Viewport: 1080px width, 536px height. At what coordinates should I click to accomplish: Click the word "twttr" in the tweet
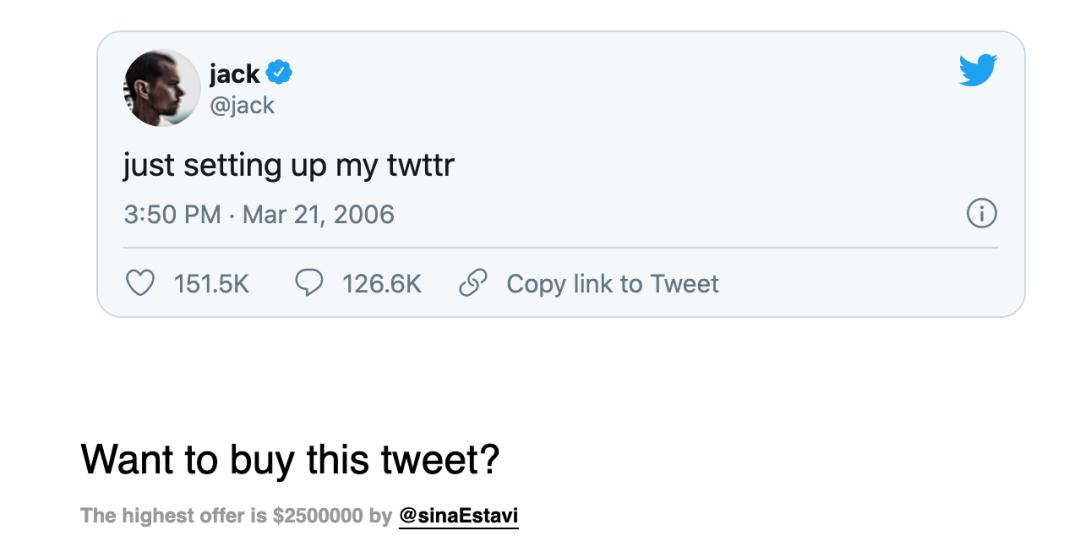click(x=420, y=165)
